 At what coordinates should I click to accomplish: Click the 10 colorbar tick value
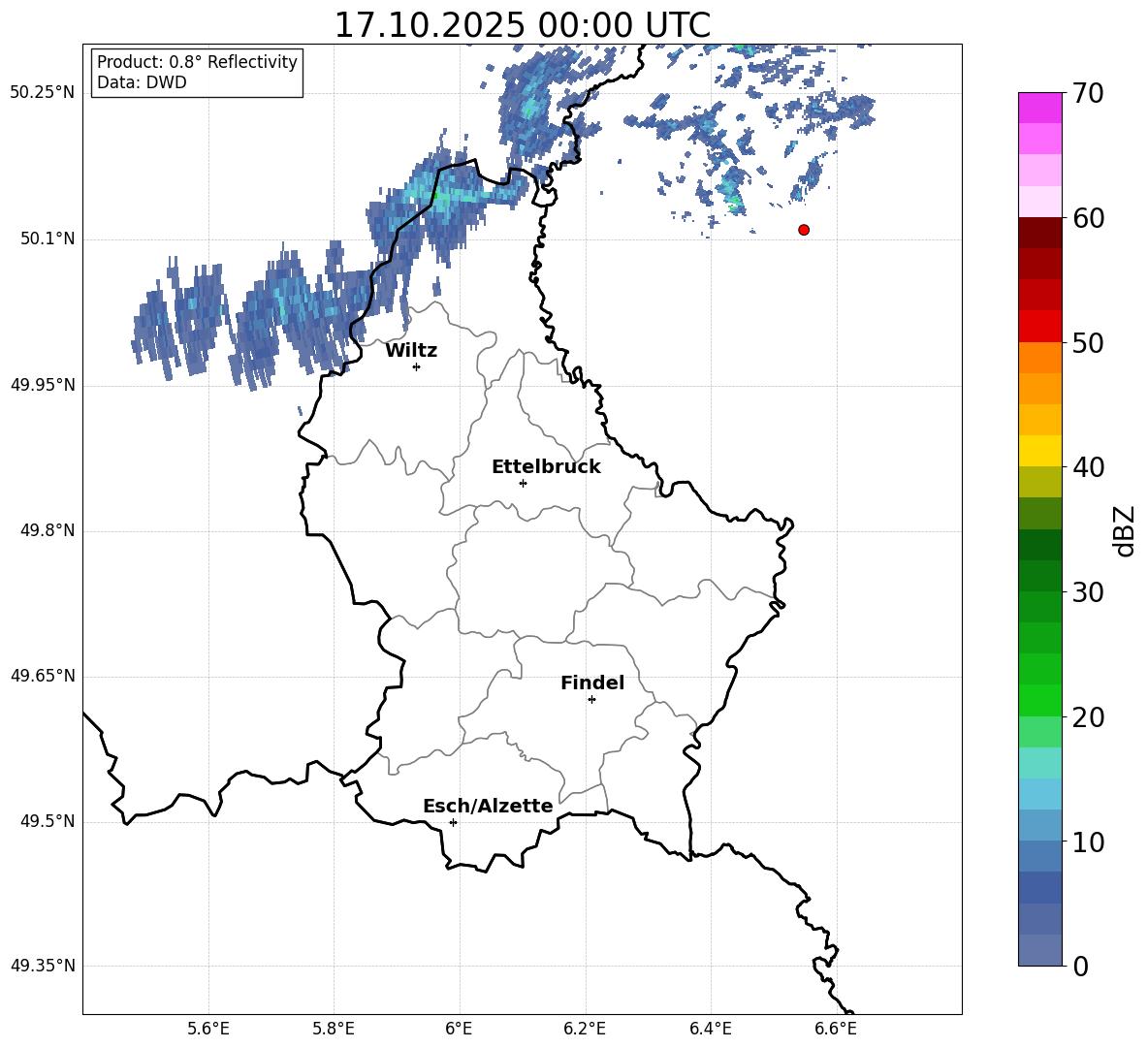click(1088, 842)
